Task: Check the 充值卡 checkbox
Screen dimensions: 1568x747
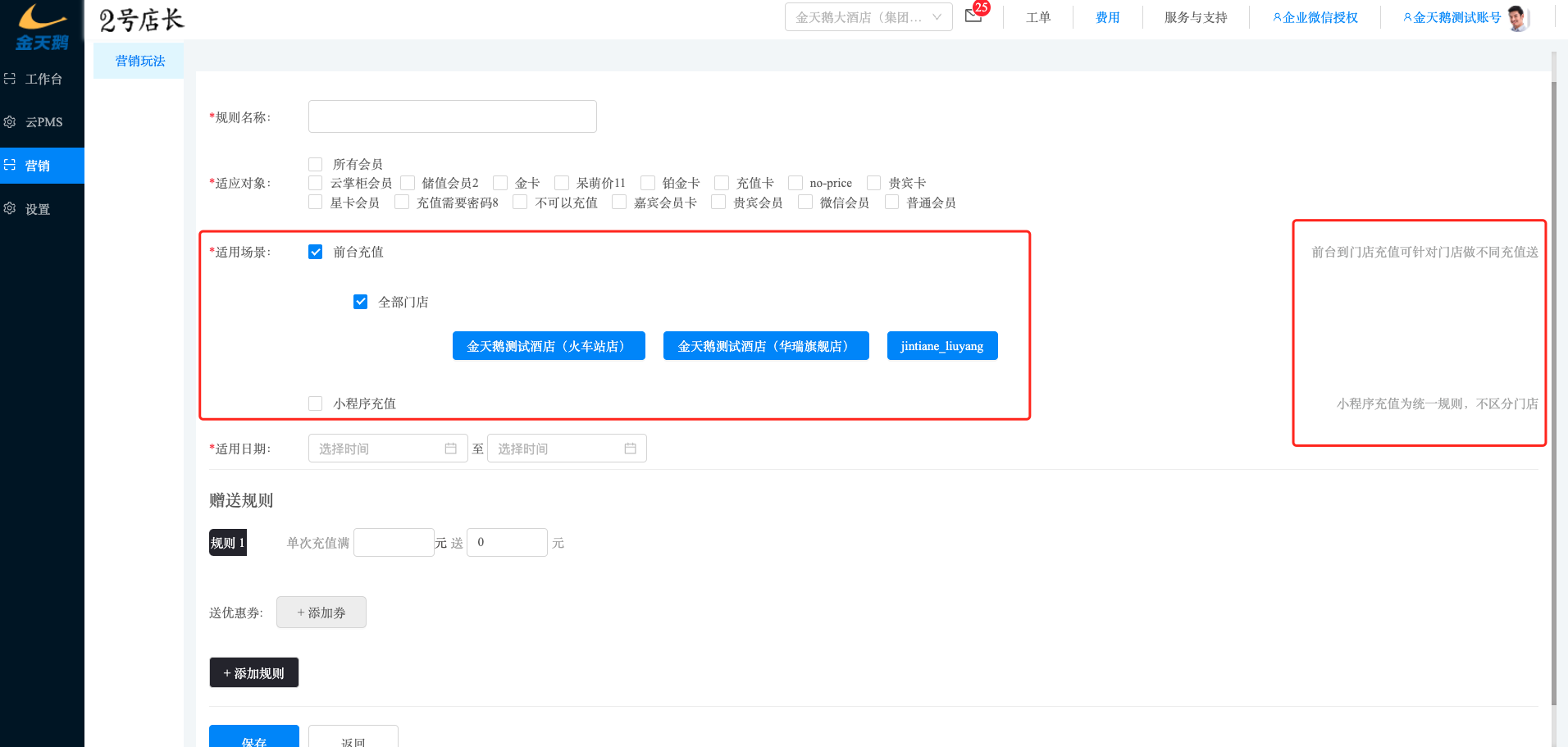Action: pyautogui.click(x=722, y=183)
